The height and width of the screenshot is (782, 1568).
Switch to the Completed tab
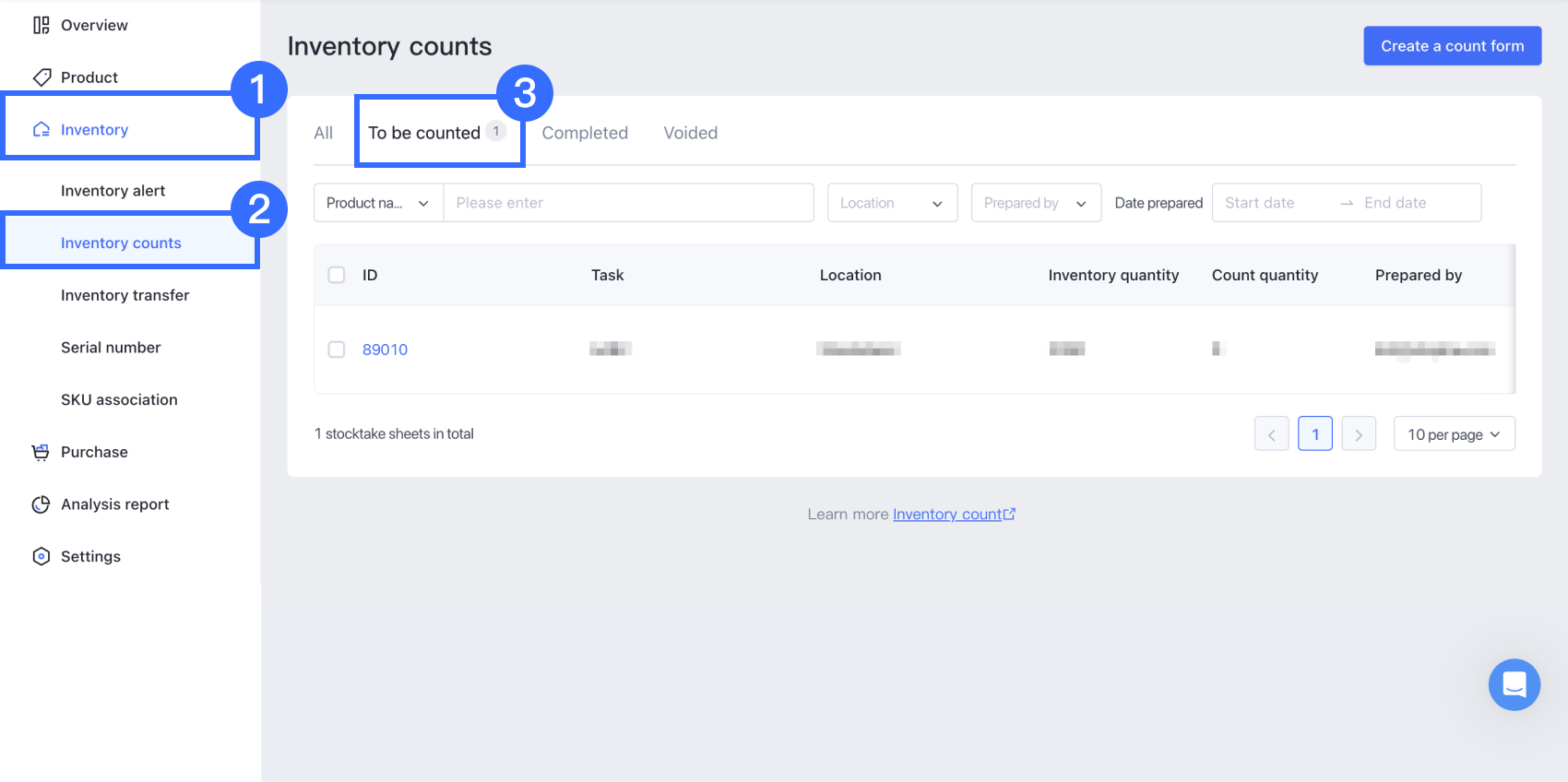point(585,133)
